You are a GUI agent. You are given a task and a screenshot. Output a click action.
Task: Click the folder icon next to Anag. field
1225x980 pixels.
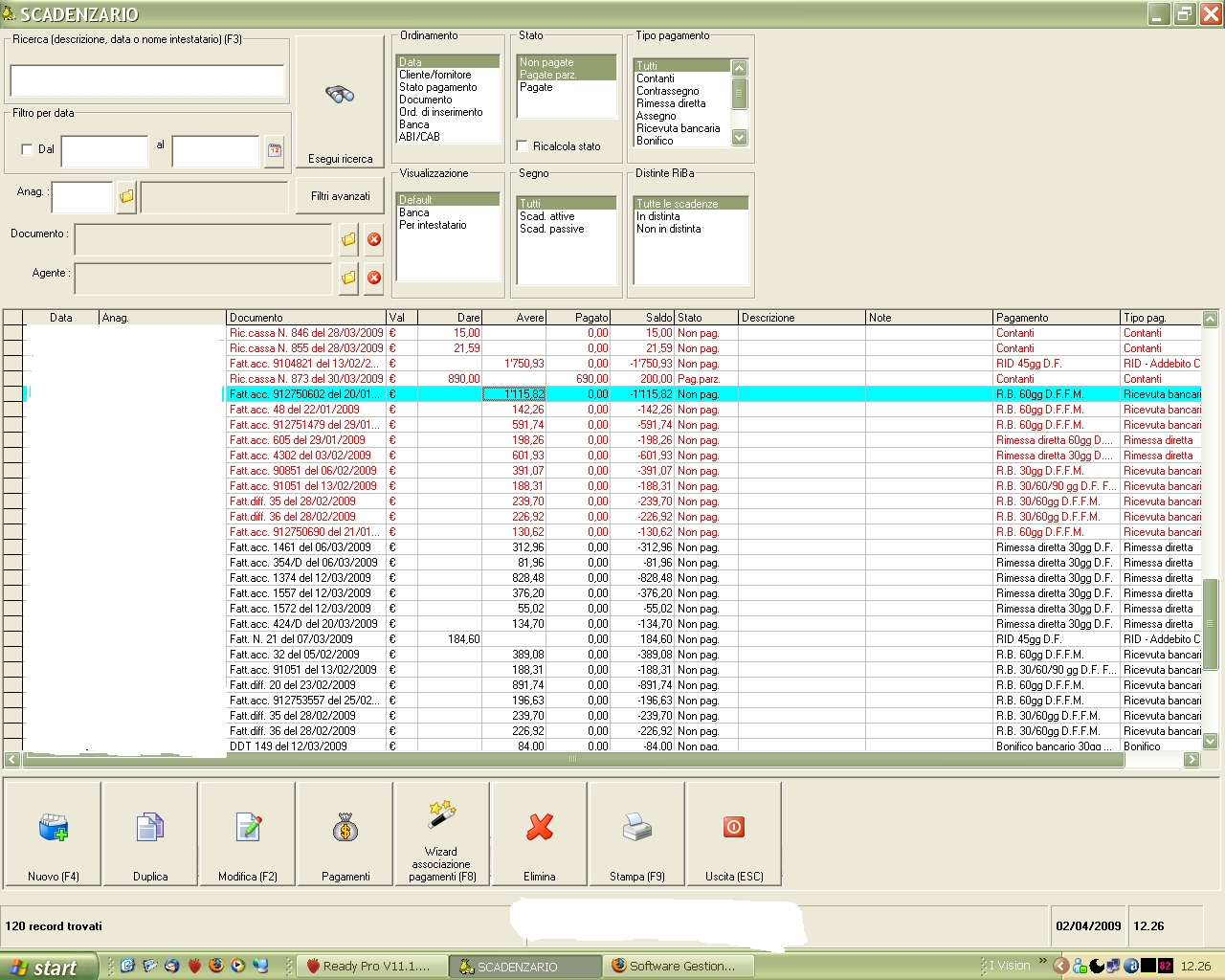[x=126, y=196]
